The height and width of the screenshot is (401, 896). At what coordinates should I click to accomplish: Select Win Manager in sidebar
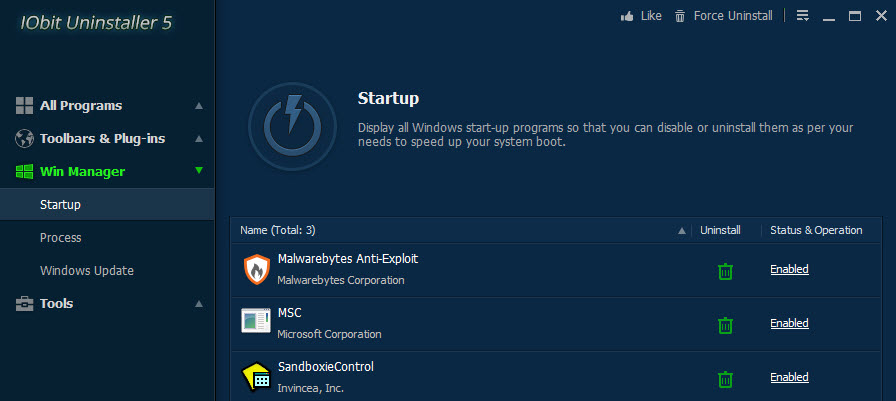pyautogui.click(x=82, y=171)
